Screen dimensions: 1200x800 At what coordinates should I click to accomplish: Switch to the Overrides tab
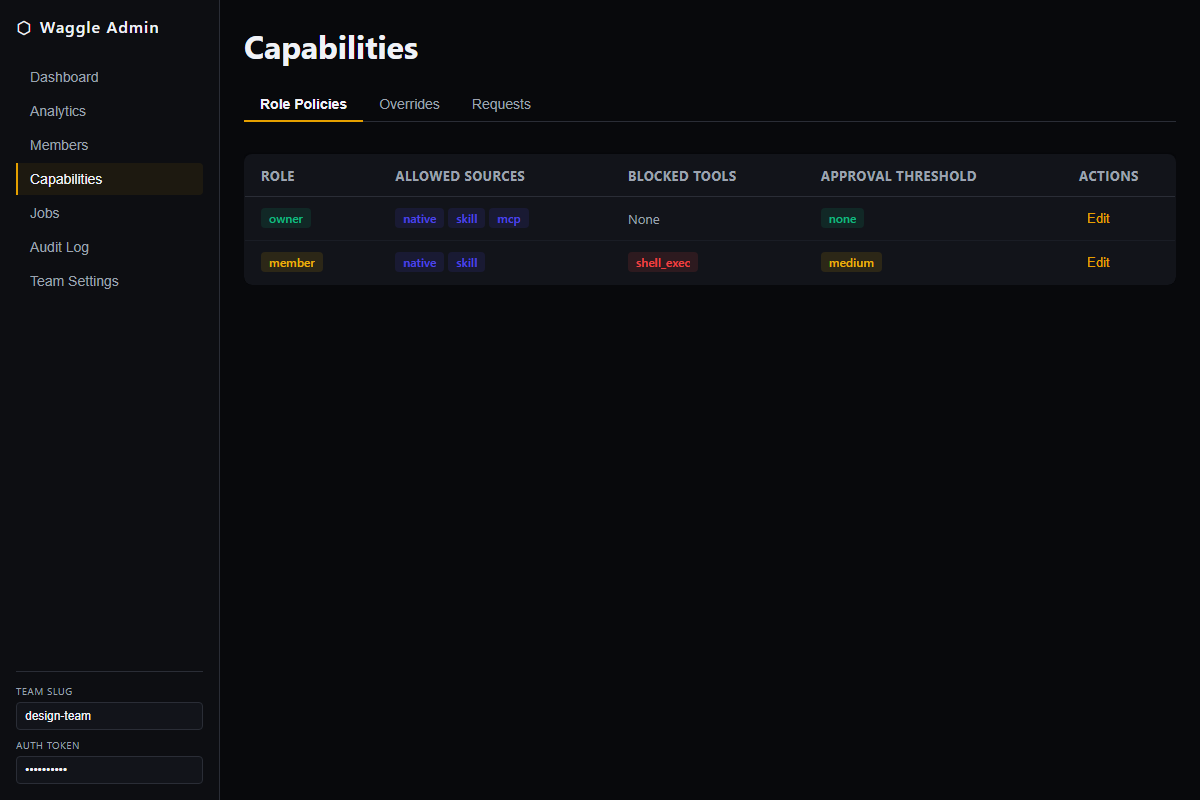point(409,104)
